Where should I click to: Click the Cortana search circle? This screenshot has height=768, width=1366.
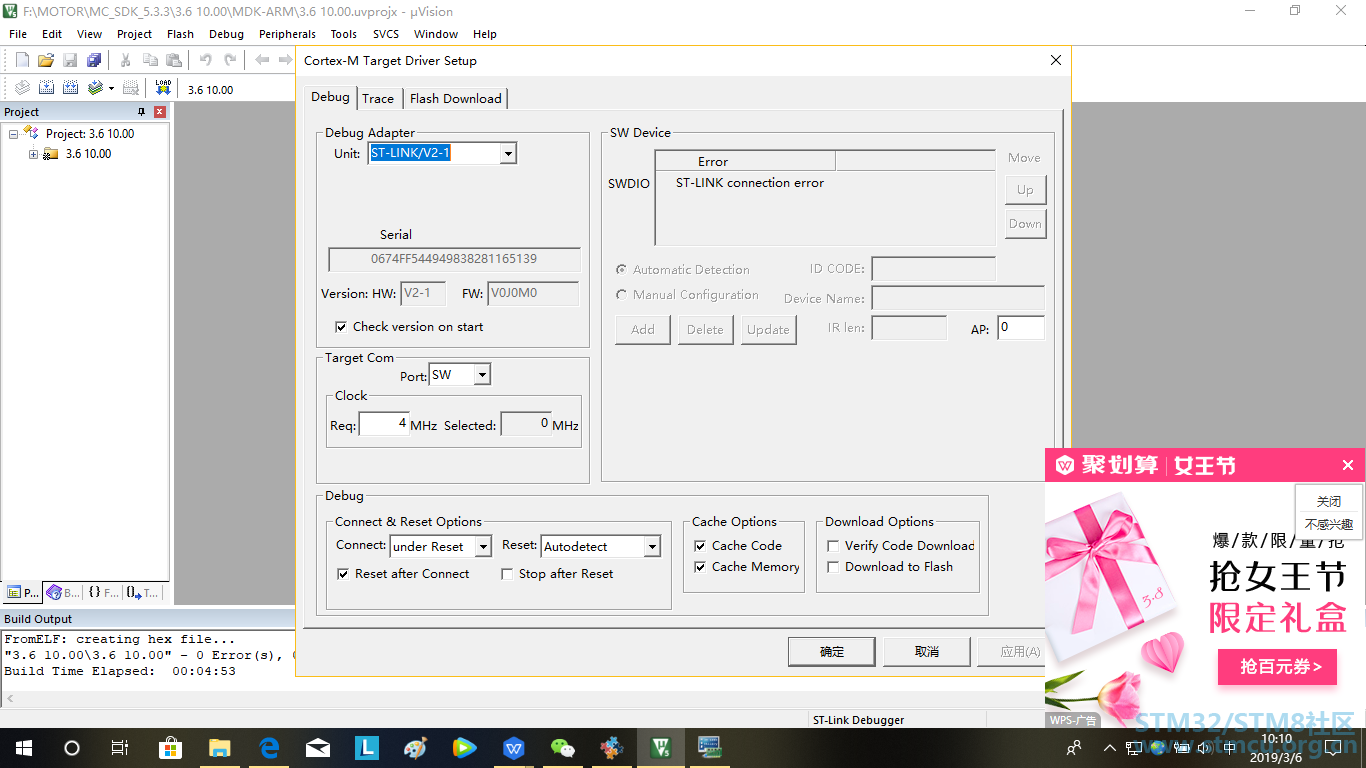[x=72, y=747]
